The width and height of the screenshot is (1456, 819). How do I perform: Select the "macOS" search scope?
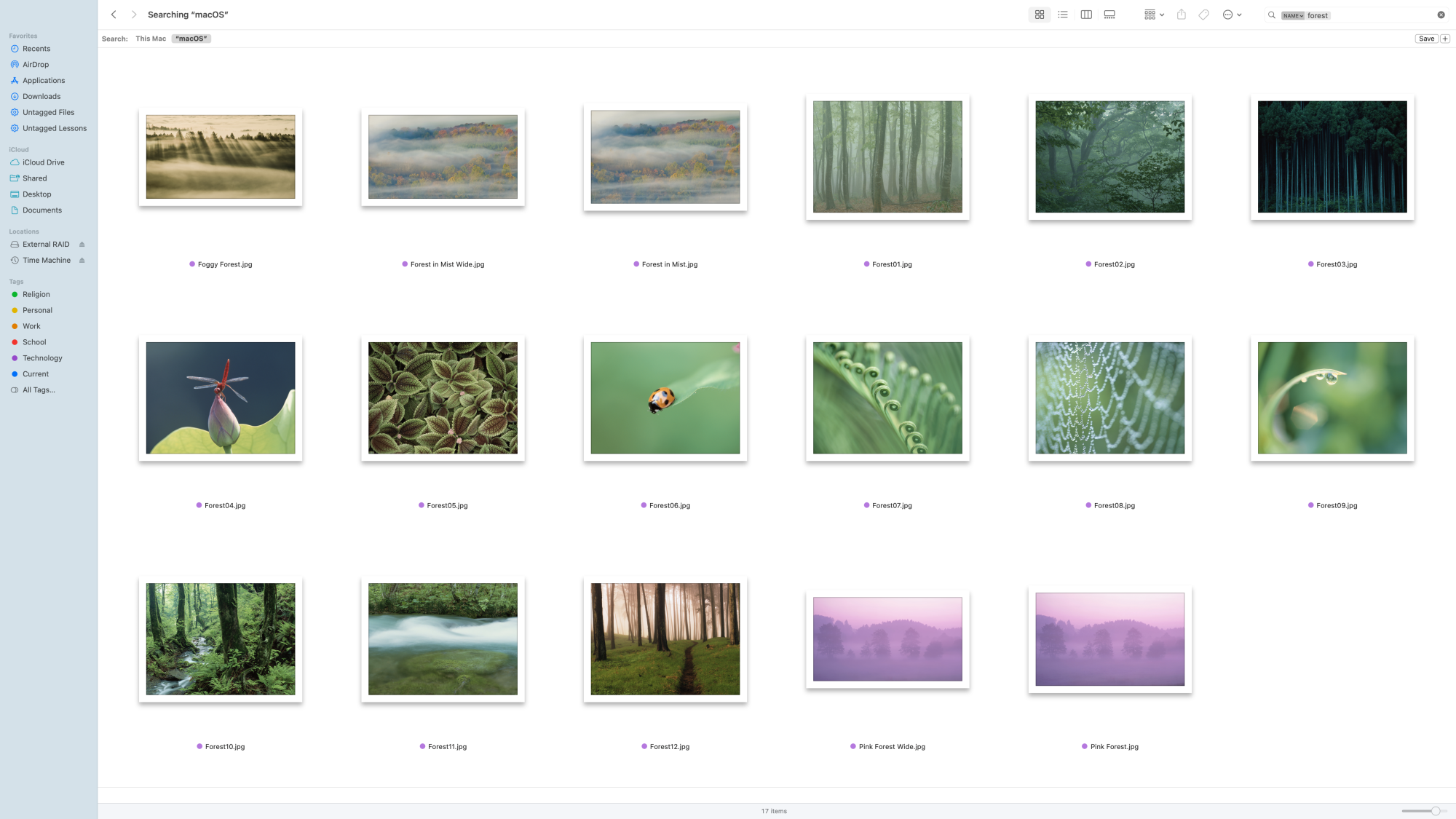191,39
